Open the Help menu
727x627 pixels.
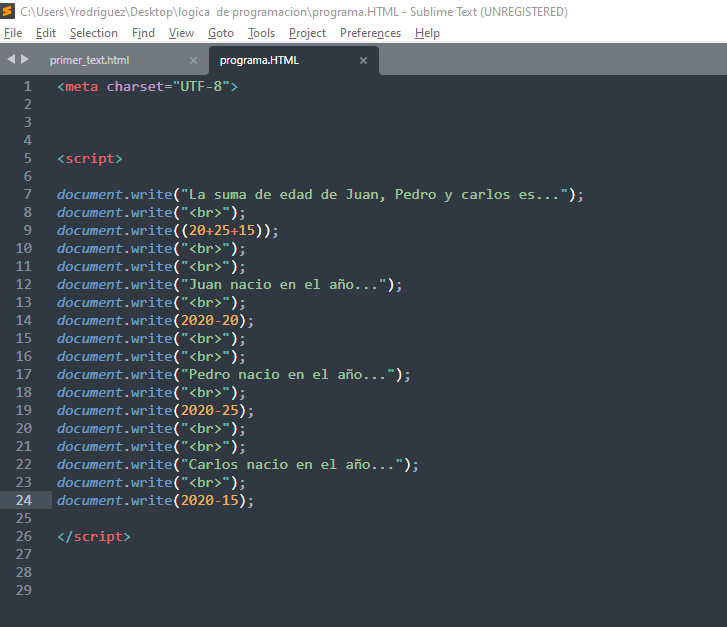click(x=427, y=33)
